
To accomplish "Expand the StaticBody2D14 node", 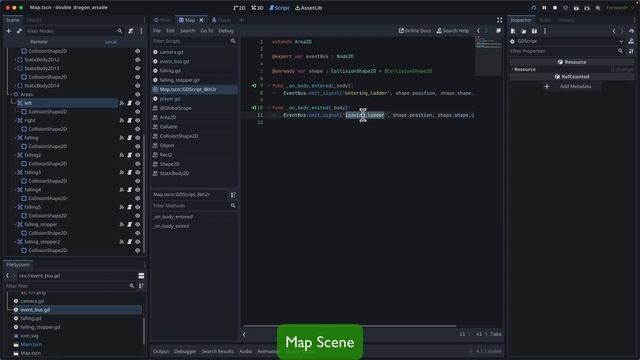I will [15, 86].
